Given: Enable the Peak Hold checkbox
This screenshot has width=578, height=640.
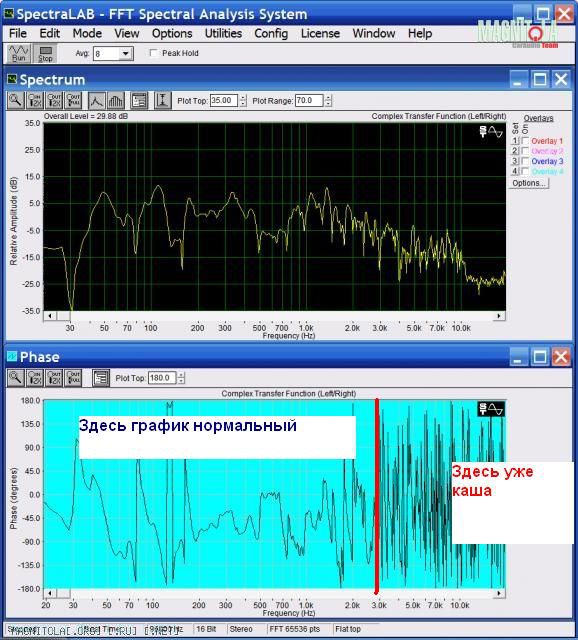Looking at the screenshot, I should tap(154, 53).
